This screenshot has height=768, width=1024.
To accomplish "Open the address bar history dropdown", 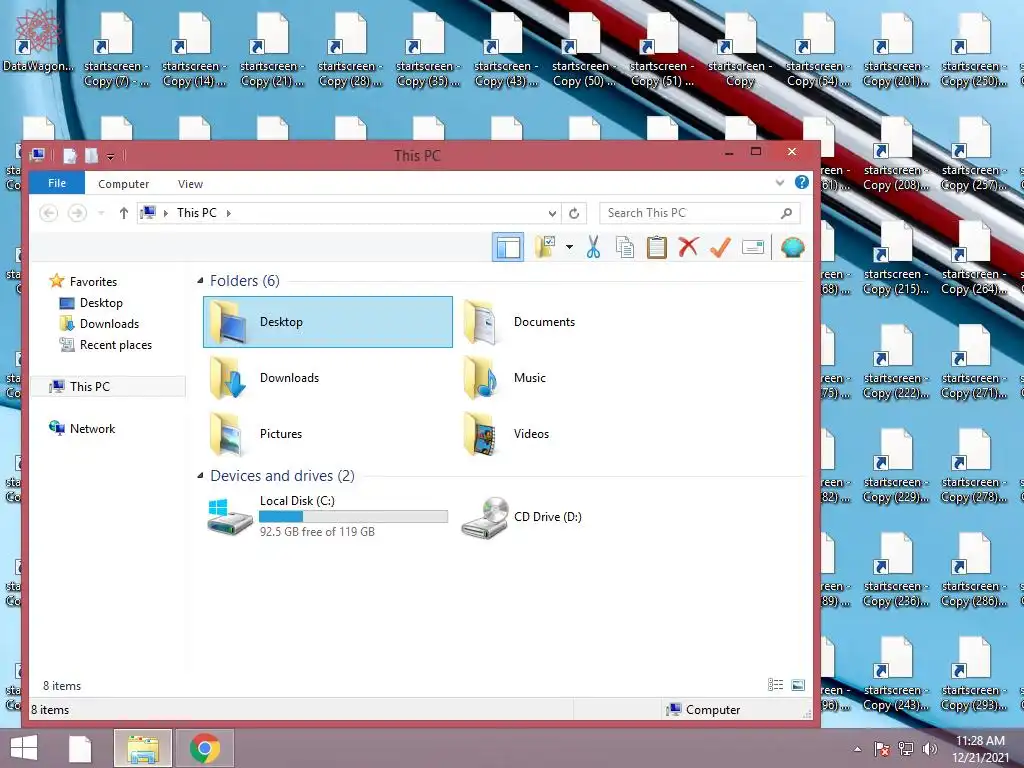I will (x=552, y=213).
